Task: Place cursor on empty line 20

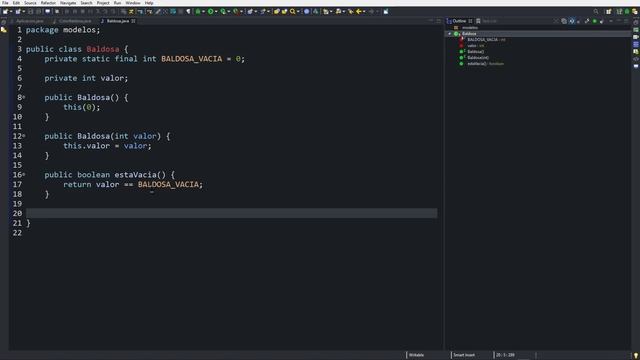Action: click(231, 213)
